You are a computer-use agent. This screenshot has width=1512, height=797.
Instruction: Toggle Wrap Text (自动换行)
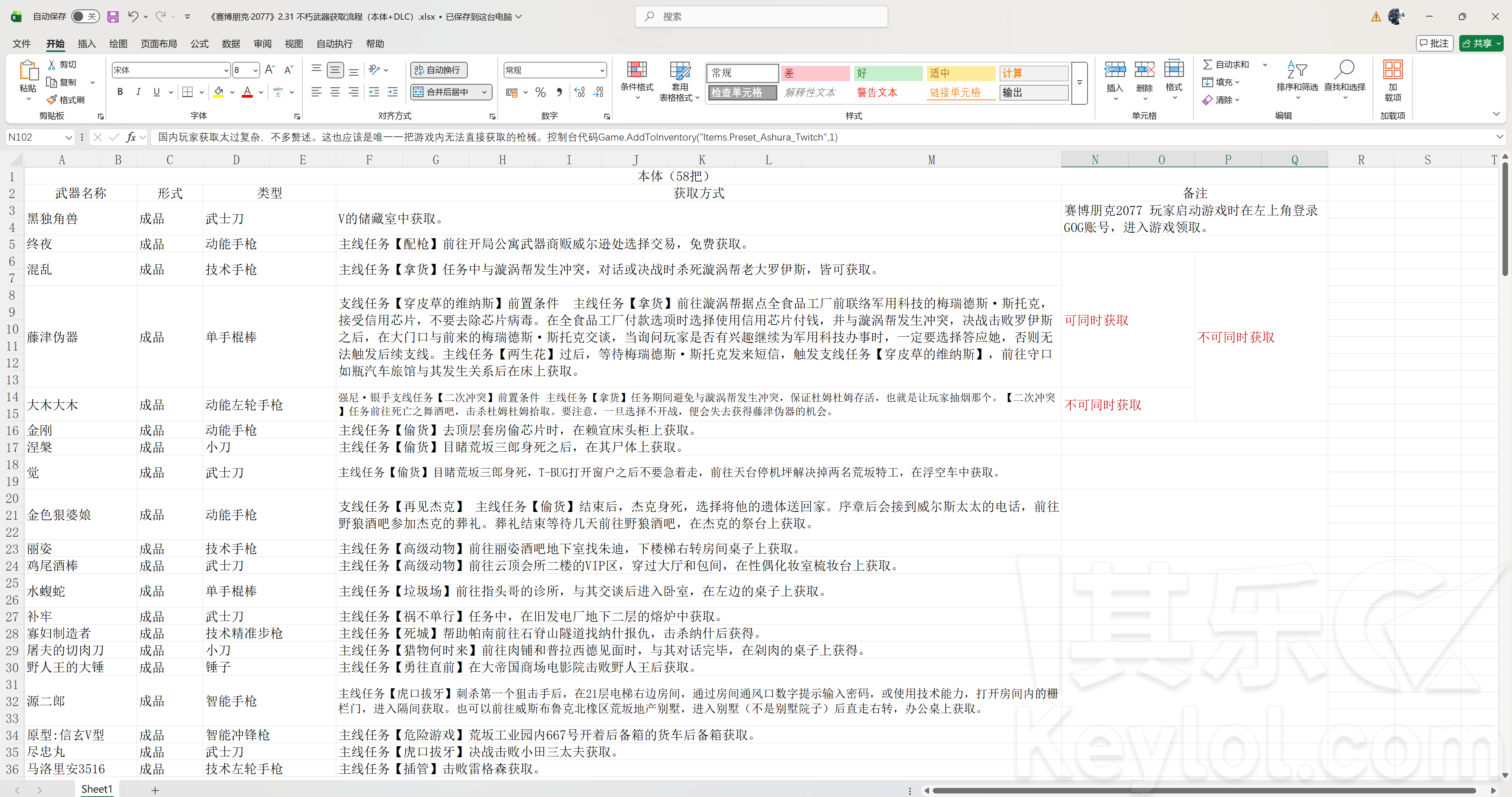439,70
